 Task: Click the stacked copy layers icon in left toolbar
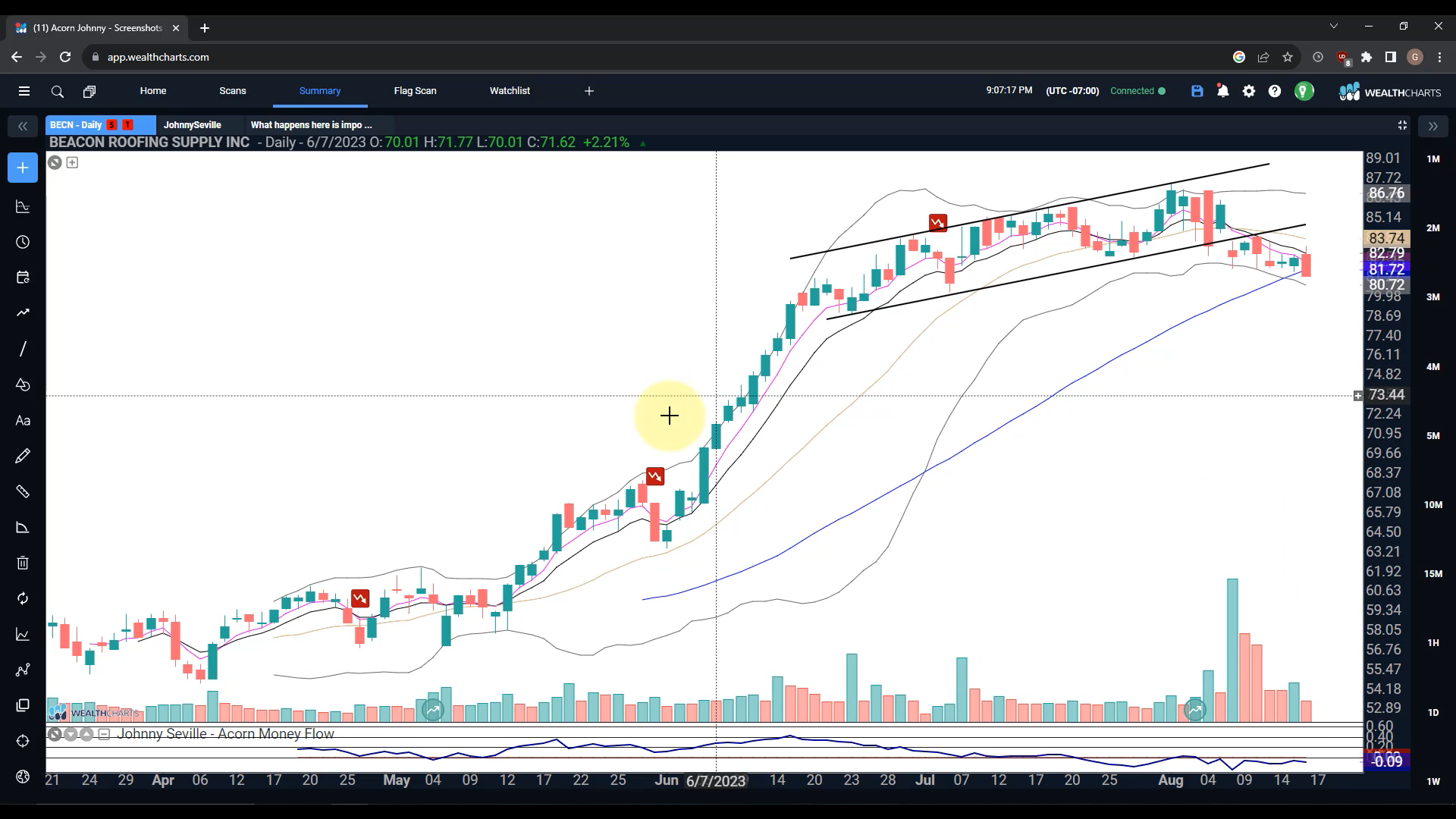tap(23, 705)
